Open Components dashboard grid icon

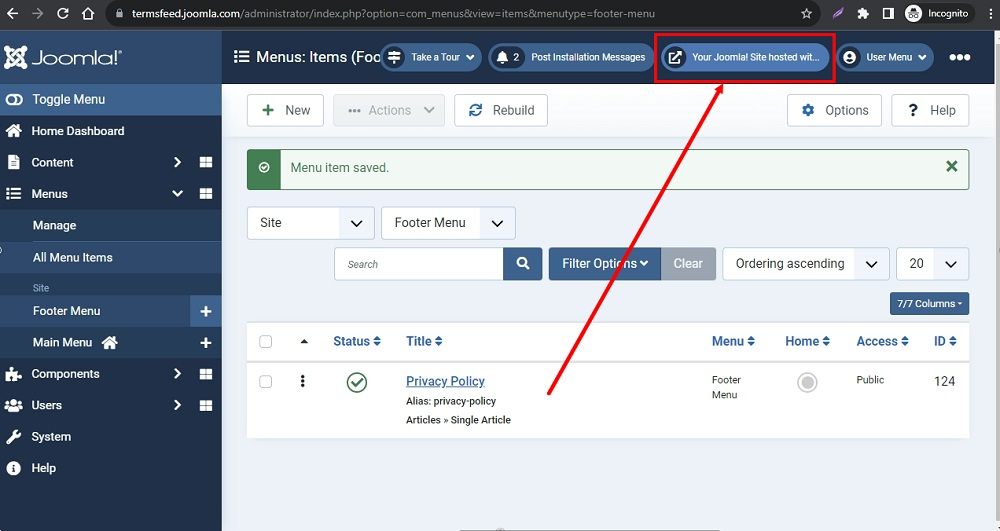(206, 374)
